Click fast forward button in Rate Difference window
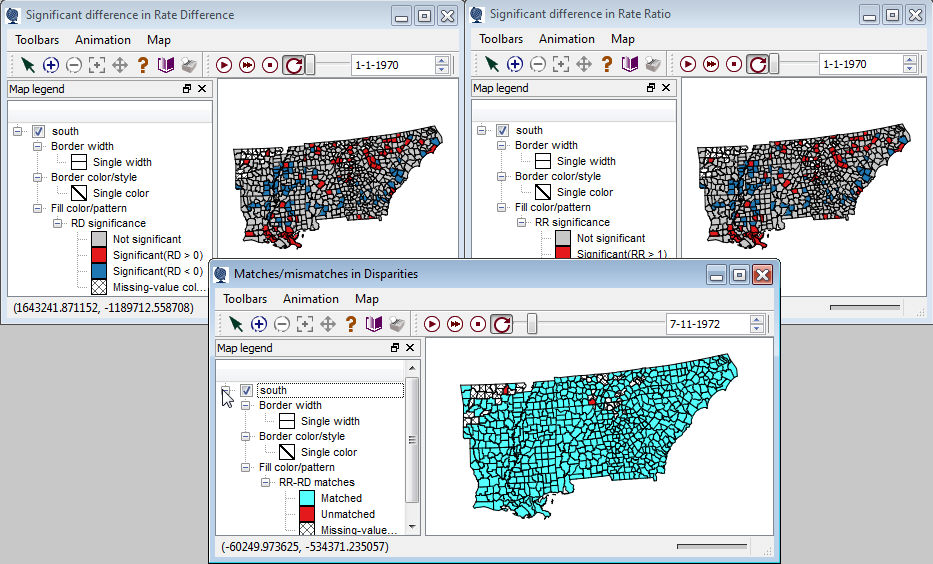The image size is (933, 564). pos(247,65)
